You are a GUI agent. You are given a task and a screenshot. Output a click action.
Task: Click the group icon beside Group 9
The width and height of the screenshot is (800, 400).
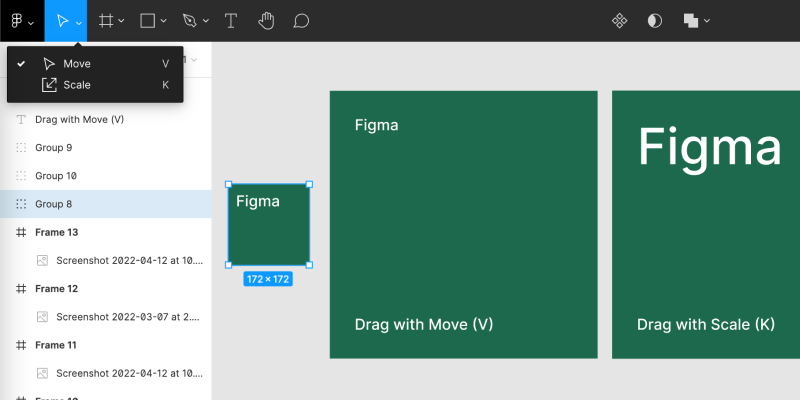(x=21, y=147)
